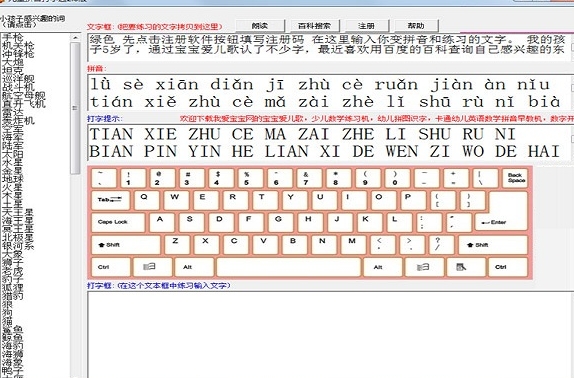Select 大炮 in the word list
The height and width of the screenshot is (378, 574).
click(13, 62)
